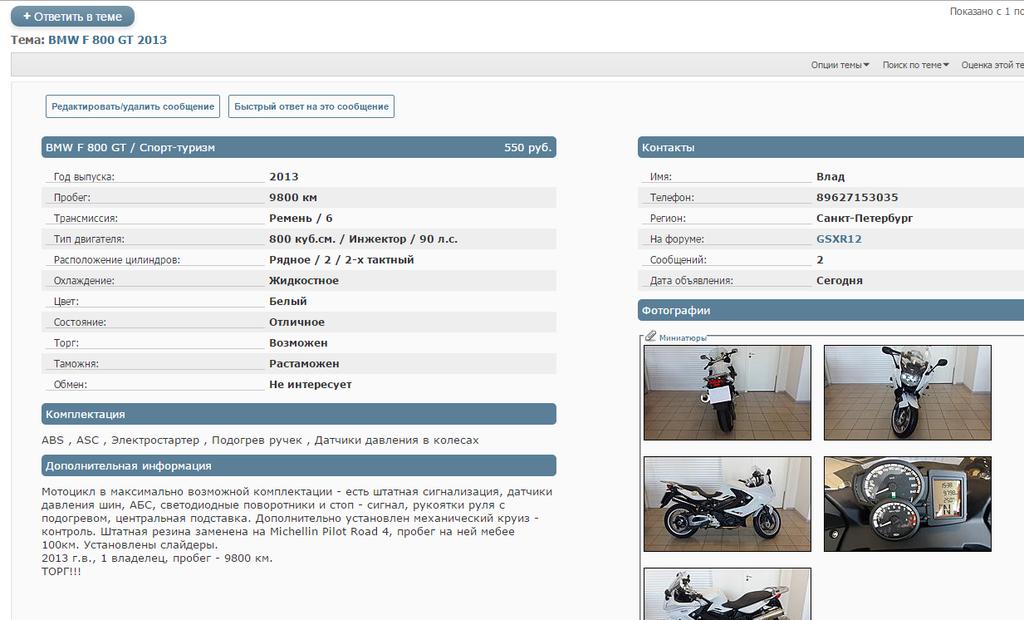This screenshot has width=1024, height=620.
Task: Expand the "Опции темы" dropdown menu
Action: tap(840, 65)
